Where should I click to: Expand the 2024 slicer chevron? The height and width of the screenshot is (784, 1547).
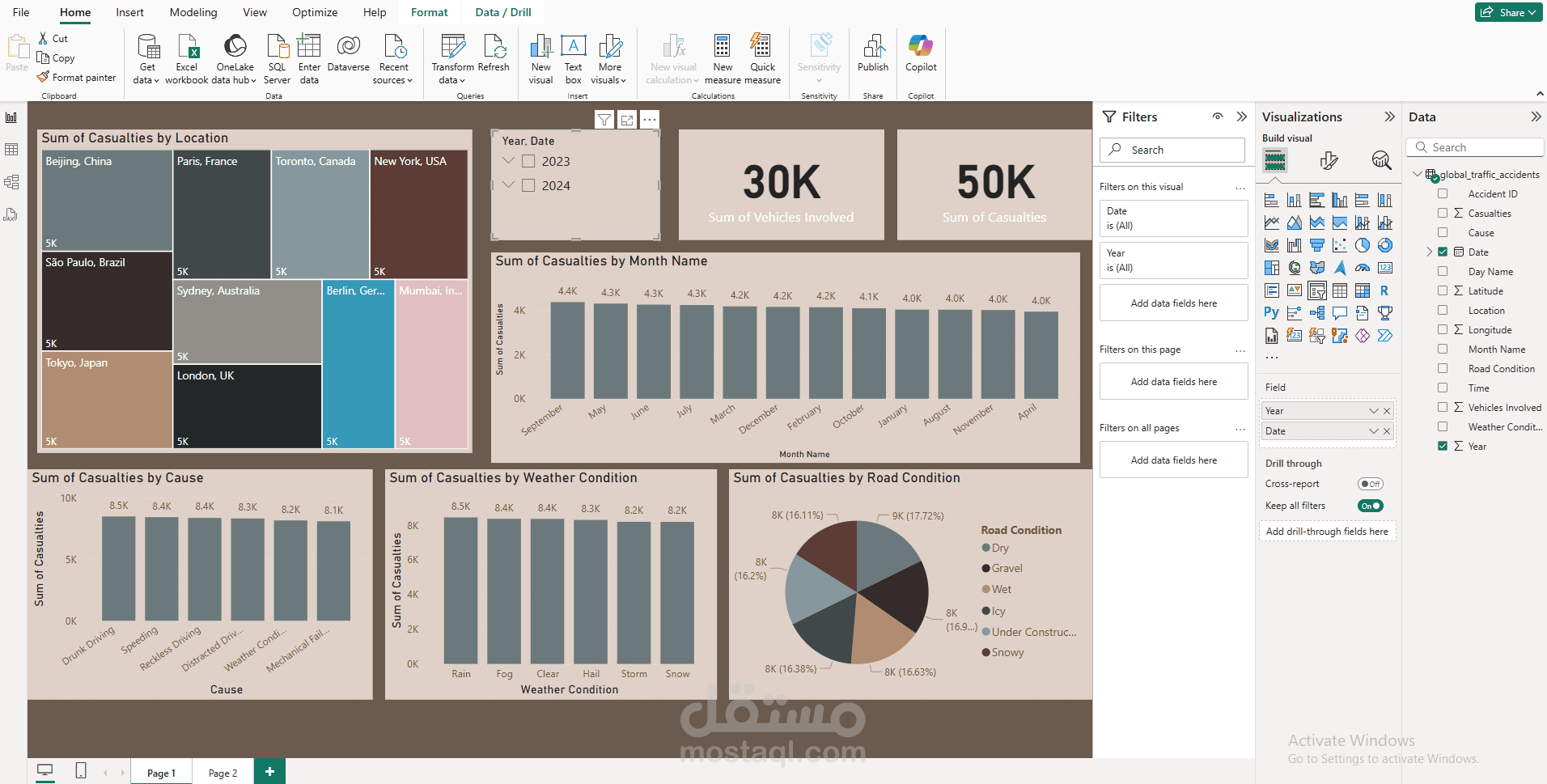point(509,184)
